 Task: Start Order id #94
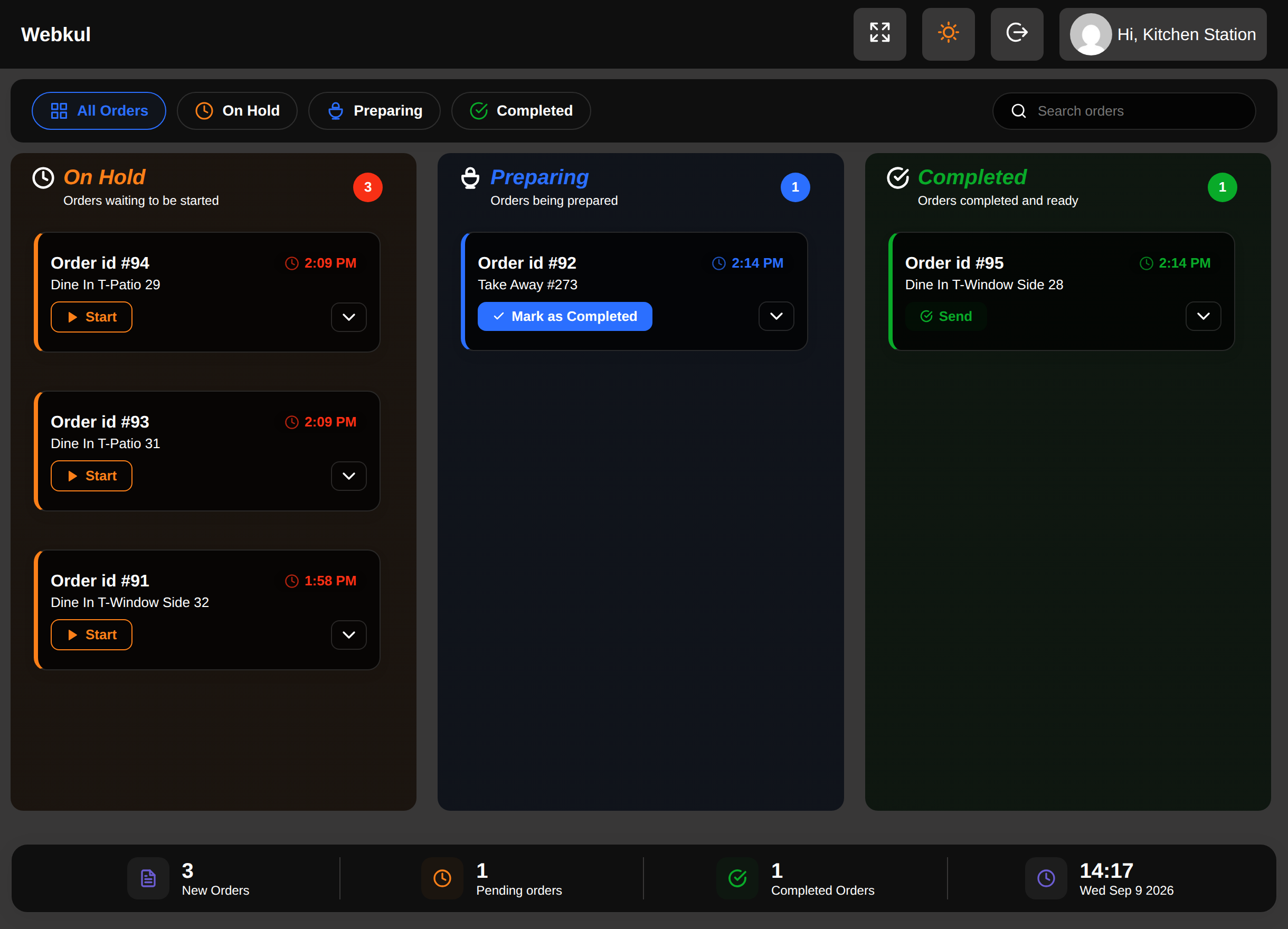(91, 317)
